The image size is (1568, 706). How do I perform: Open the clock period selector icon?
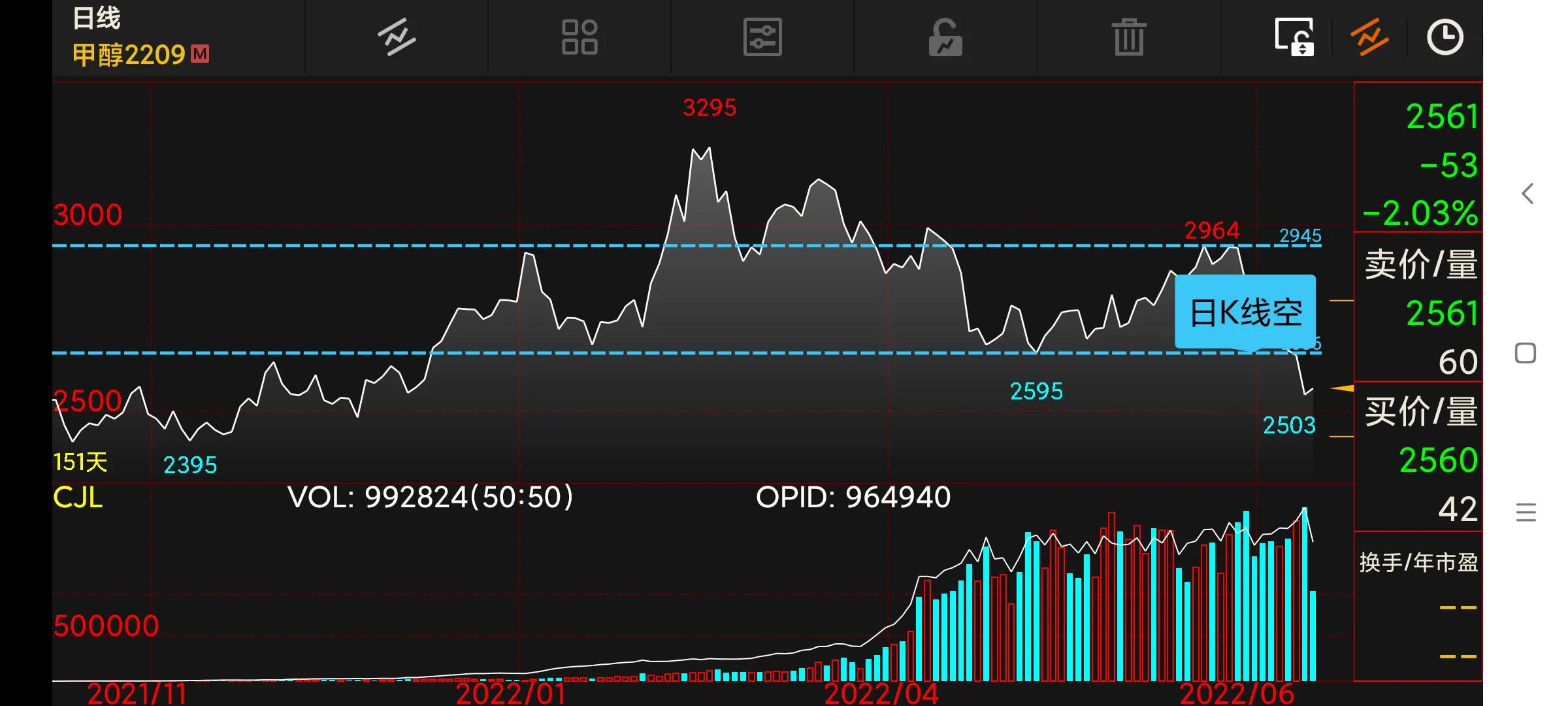(1445, 37)
